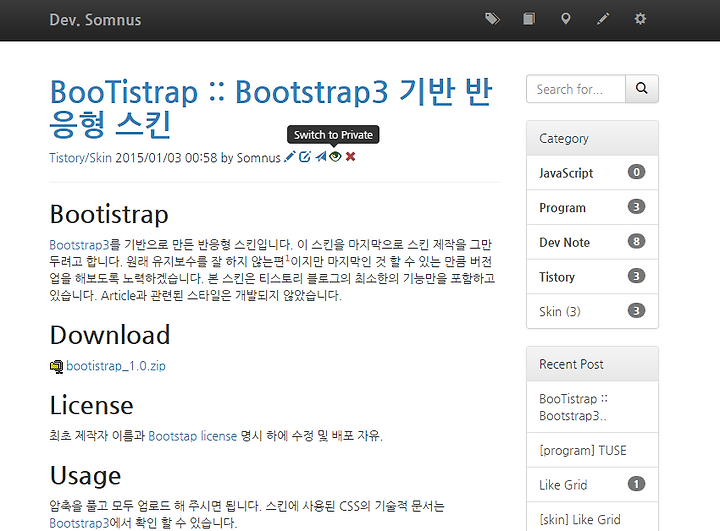Select Program category

[592, 208]
